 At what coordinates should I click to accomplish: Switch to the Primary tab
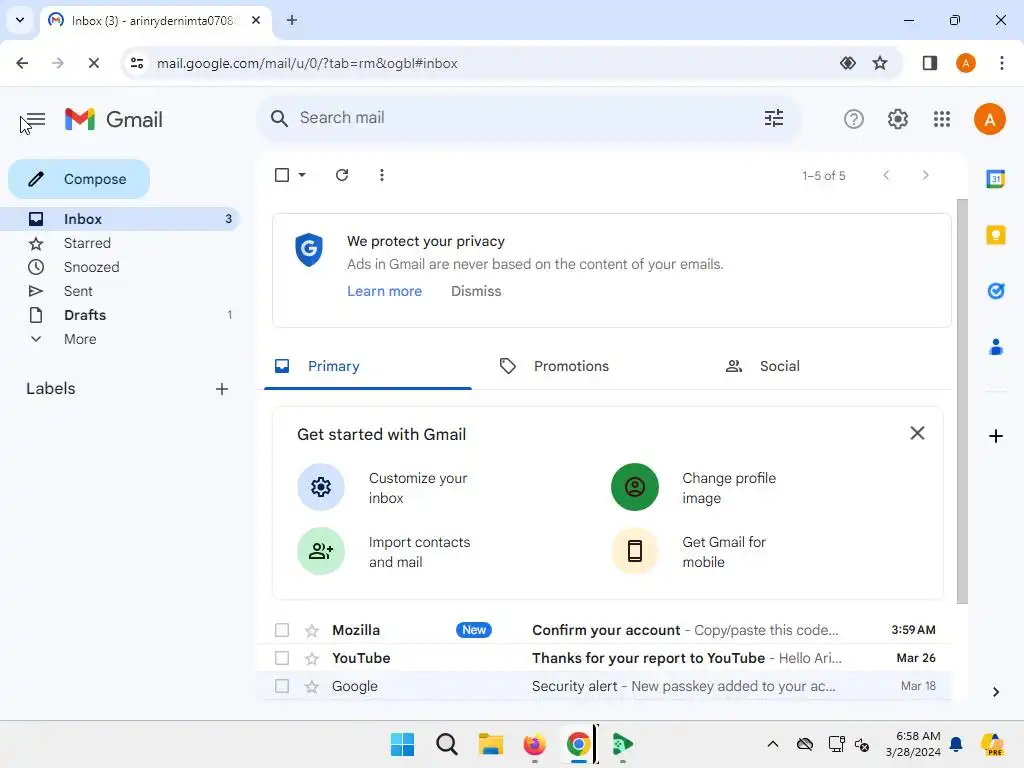click(x=368, y=366)
